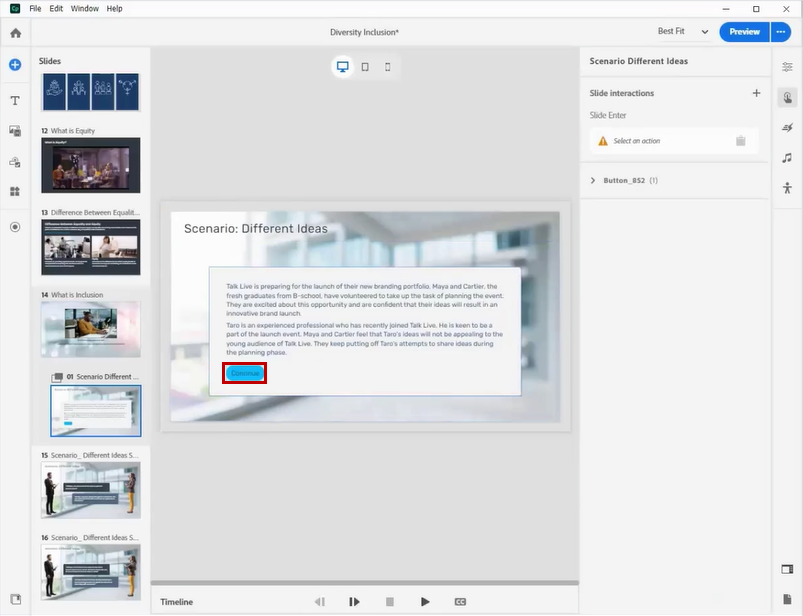Toggle closed captions CC button

pos(460,602)
